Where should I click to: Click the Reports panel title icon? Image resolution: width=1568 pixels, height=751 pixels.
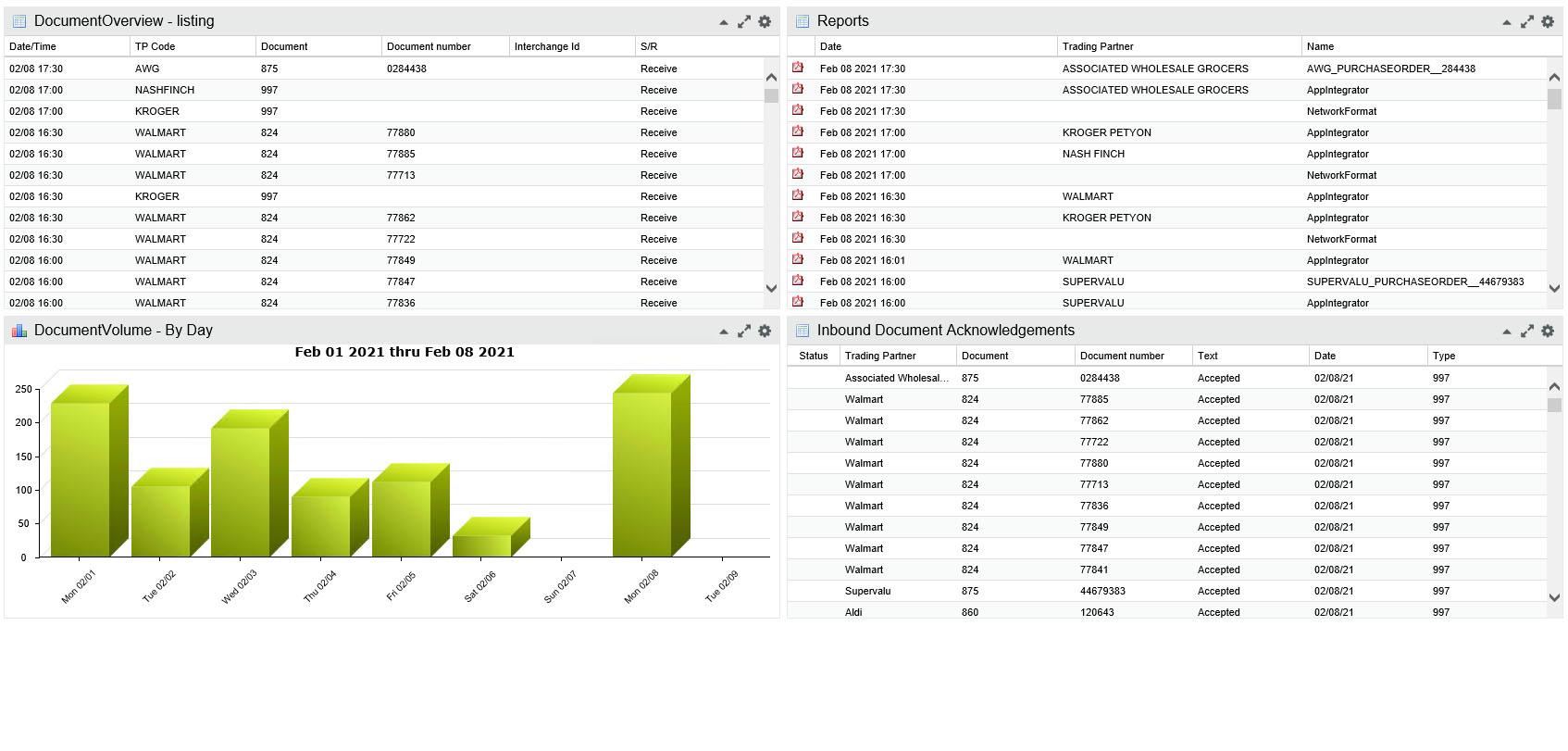point(802,21)
